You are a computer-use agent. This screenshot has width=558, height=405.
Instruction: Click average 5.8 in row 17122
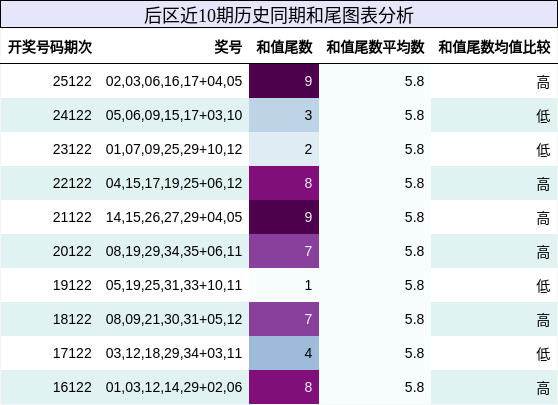[x=414, y=353]
